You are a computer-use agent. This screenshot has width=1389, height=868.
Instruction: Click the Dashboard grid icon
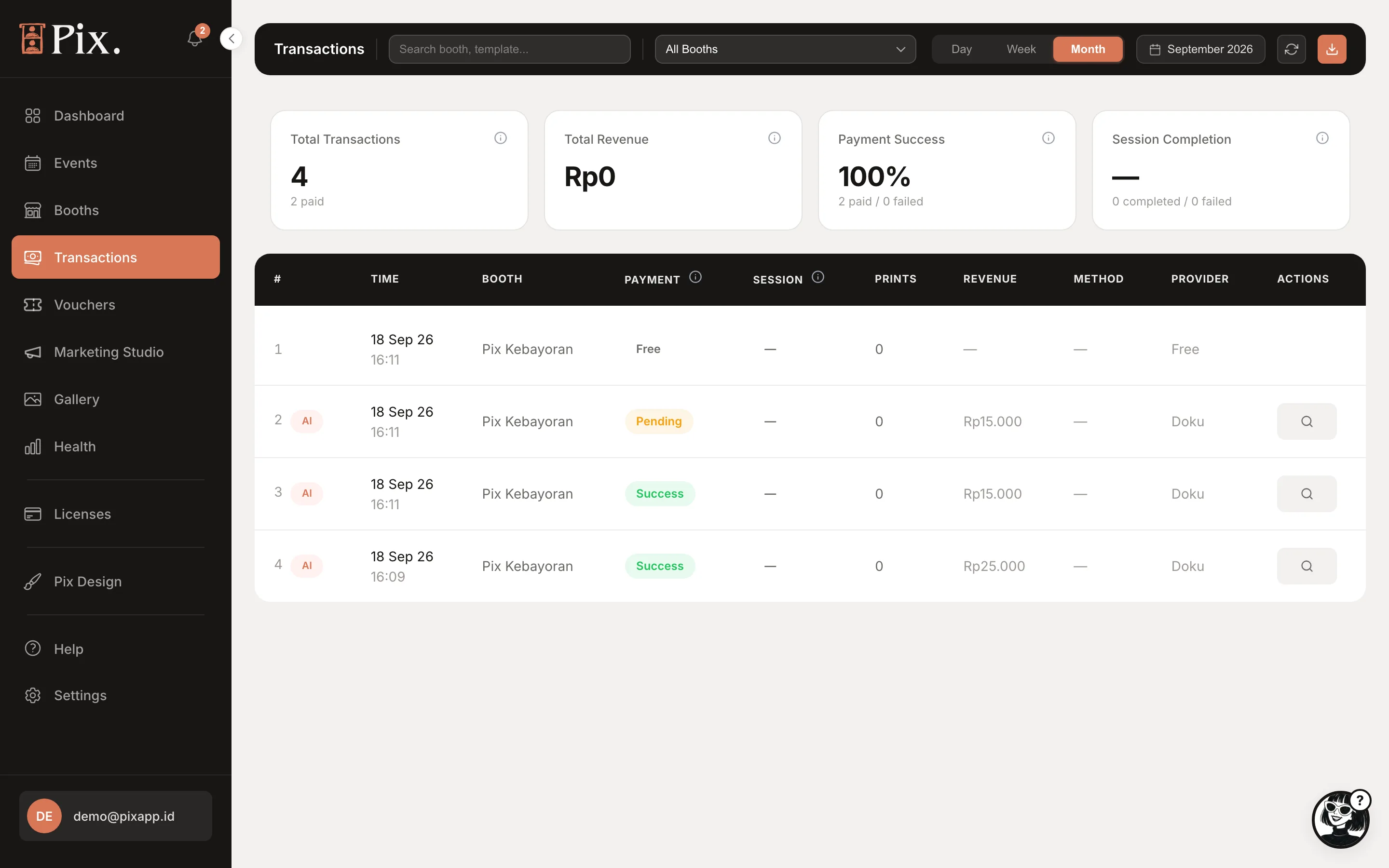[33, 116]
